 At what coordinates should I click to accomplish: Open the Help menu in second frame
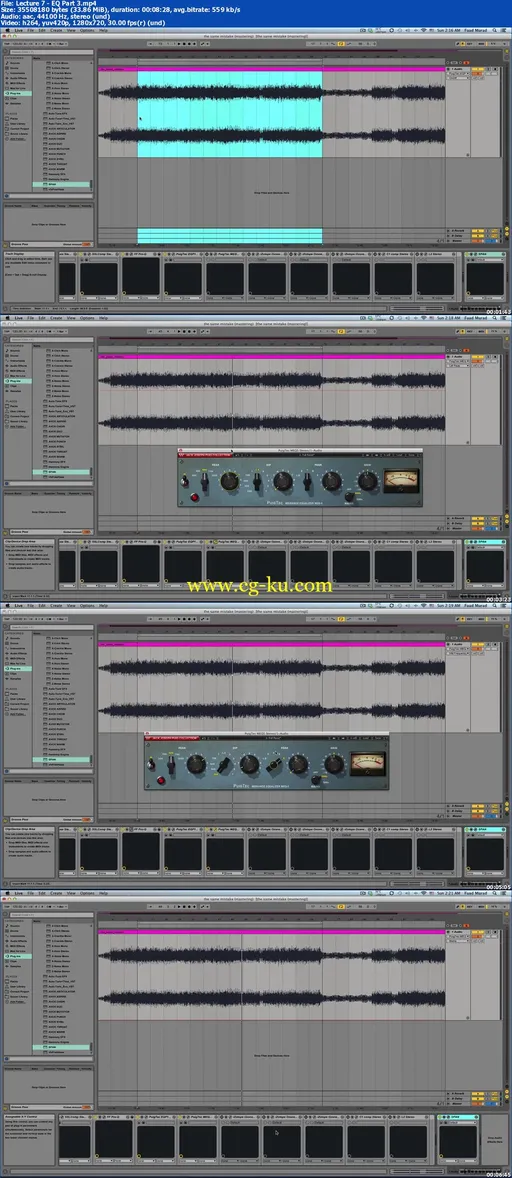pyautogui.click(x=104, y=318)
